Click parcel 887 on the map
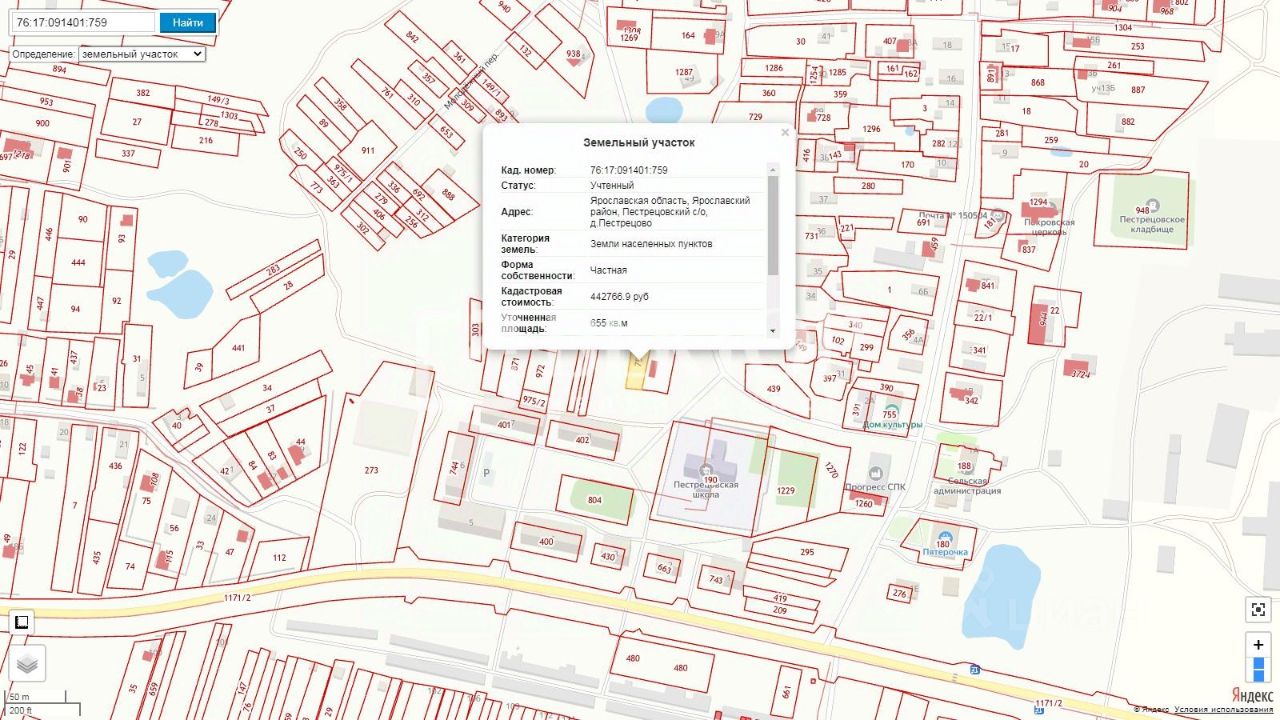Image resolution: width=1280 pixels, height=720 pixels. [x=1138, y=90]
